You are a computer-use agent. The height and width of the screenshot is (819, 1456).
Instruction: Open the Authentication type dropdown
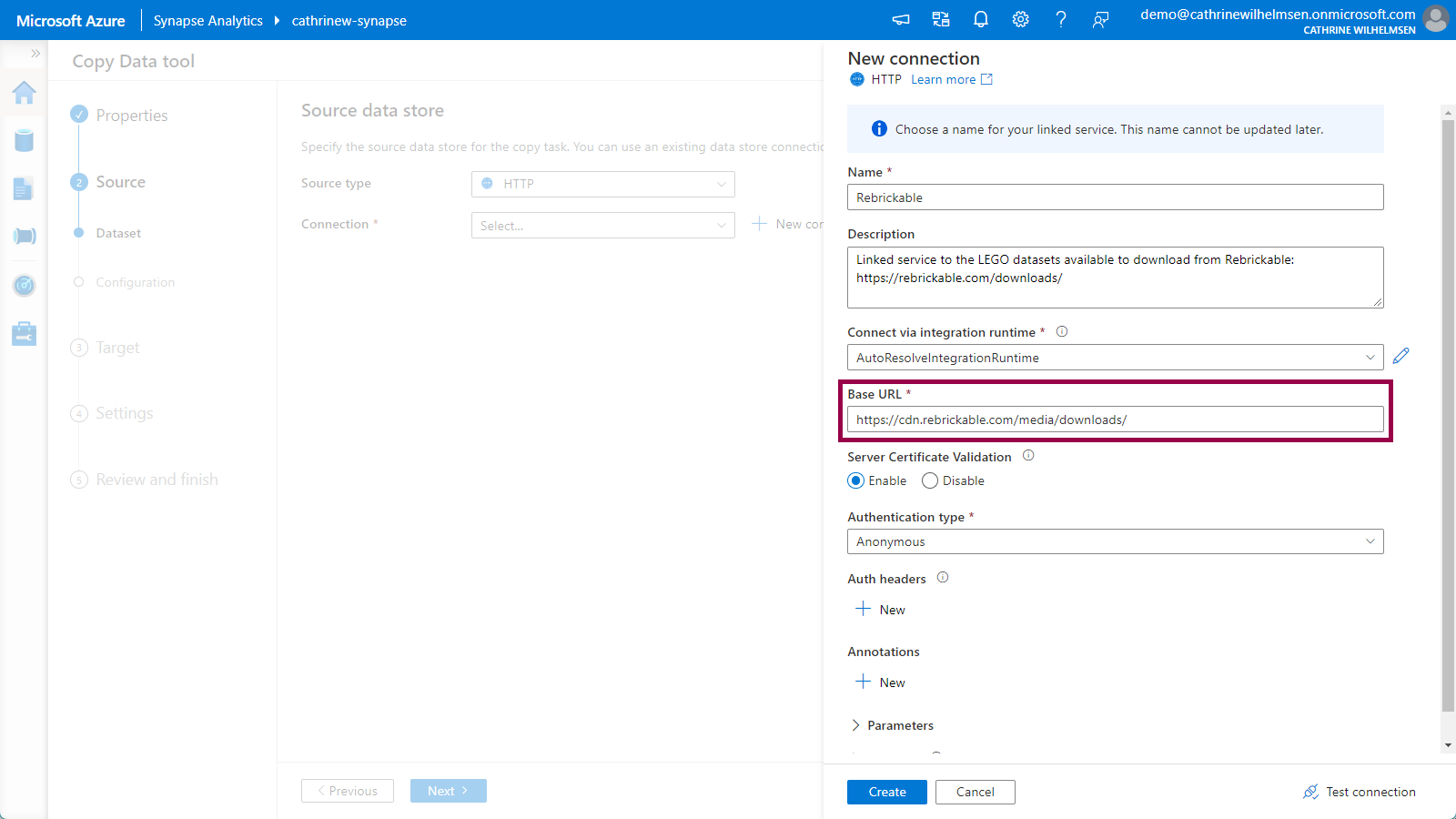pos(1115,541)
